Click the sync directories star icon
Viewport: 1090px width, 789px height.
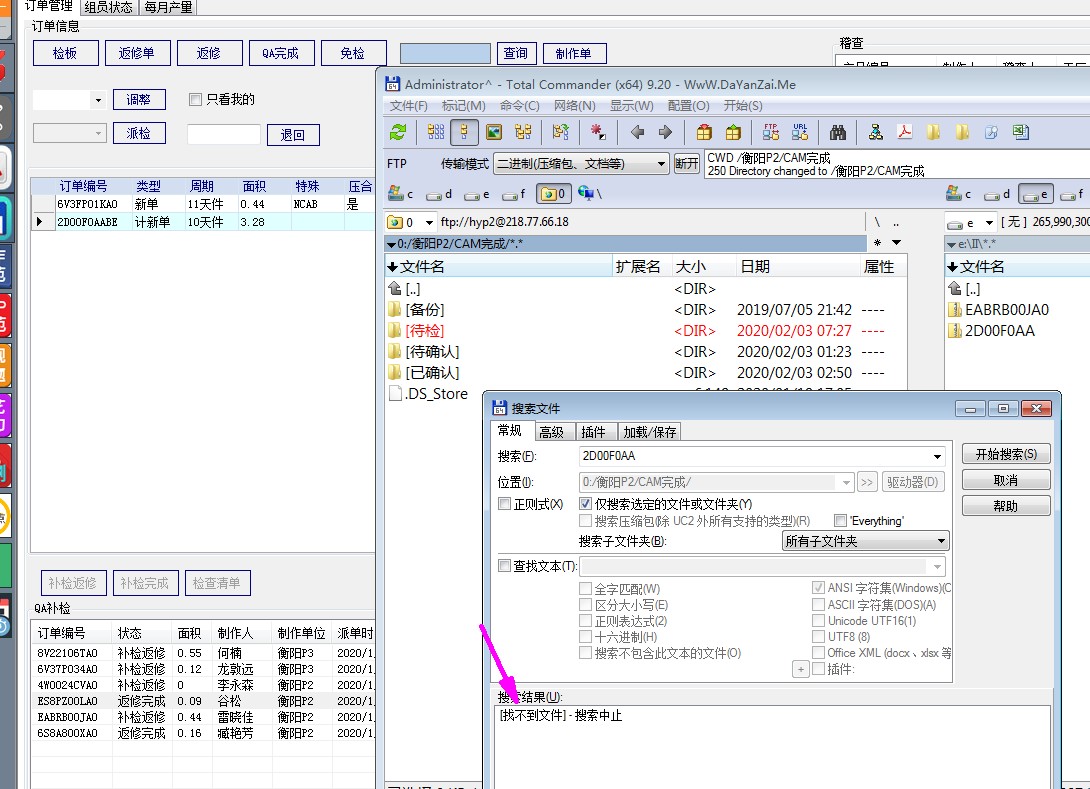[x=877, y=243]
